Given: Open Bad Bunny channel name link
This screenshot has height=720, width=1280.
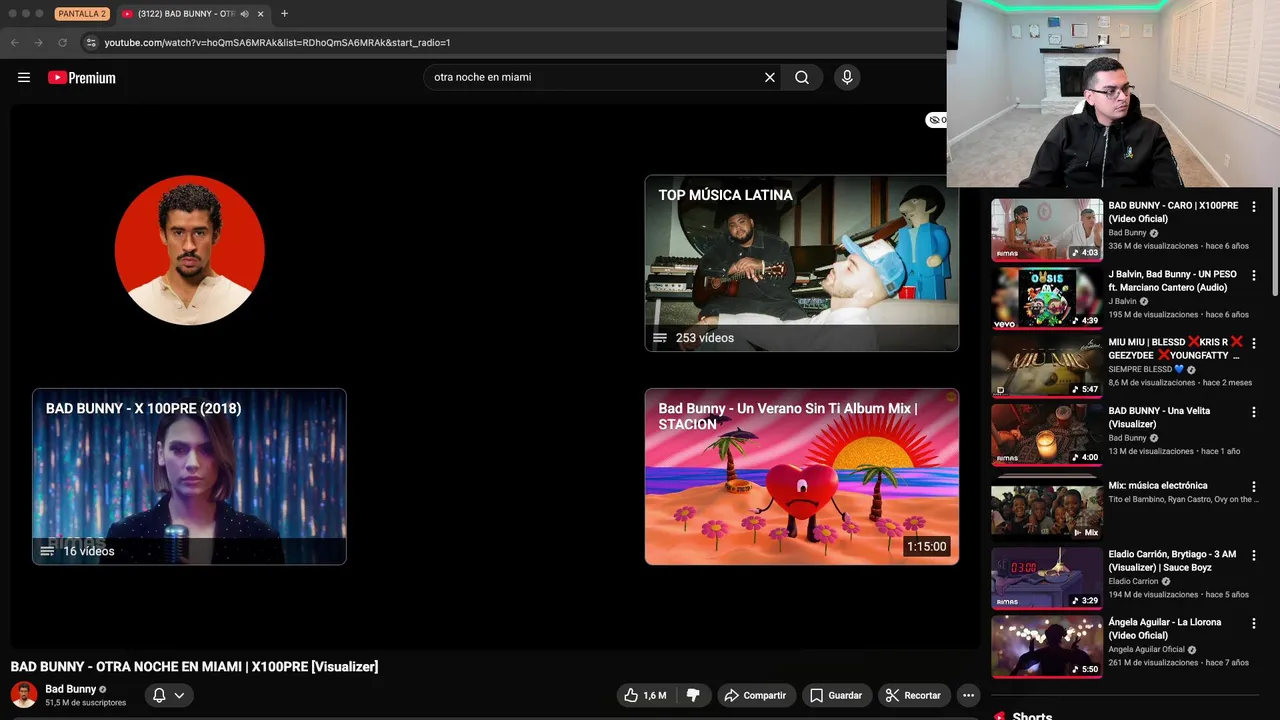Looking at the screenshot, I should [x=70, y=689].
